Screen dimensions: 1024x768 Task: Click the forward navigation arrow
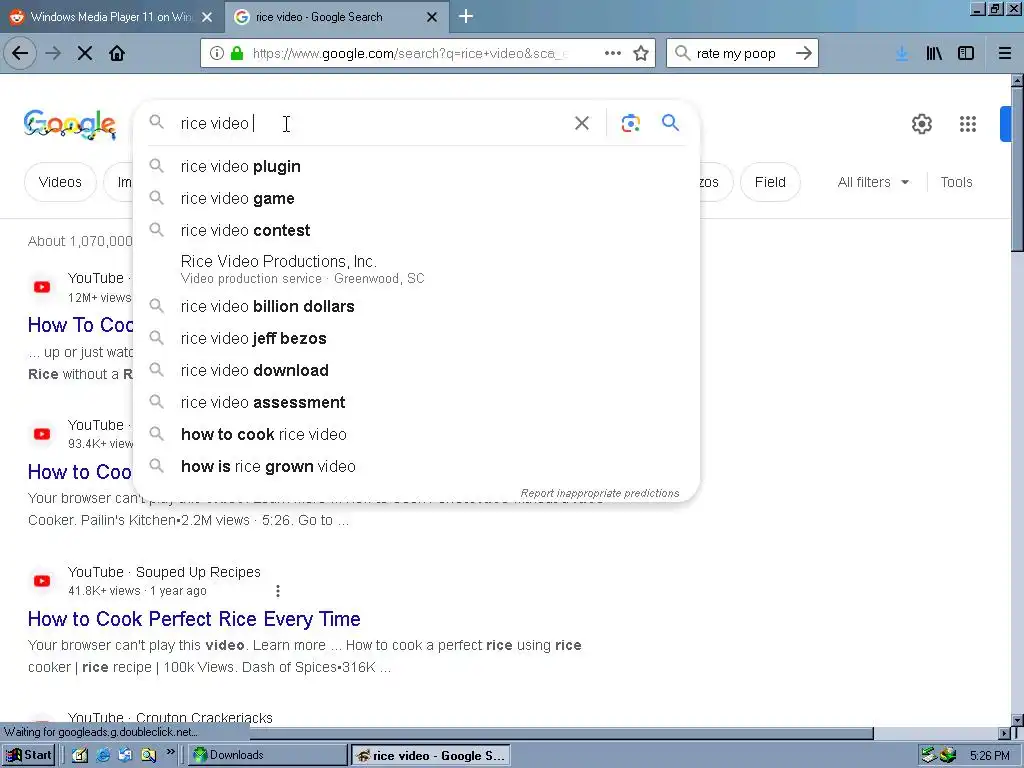coord(53,53)
